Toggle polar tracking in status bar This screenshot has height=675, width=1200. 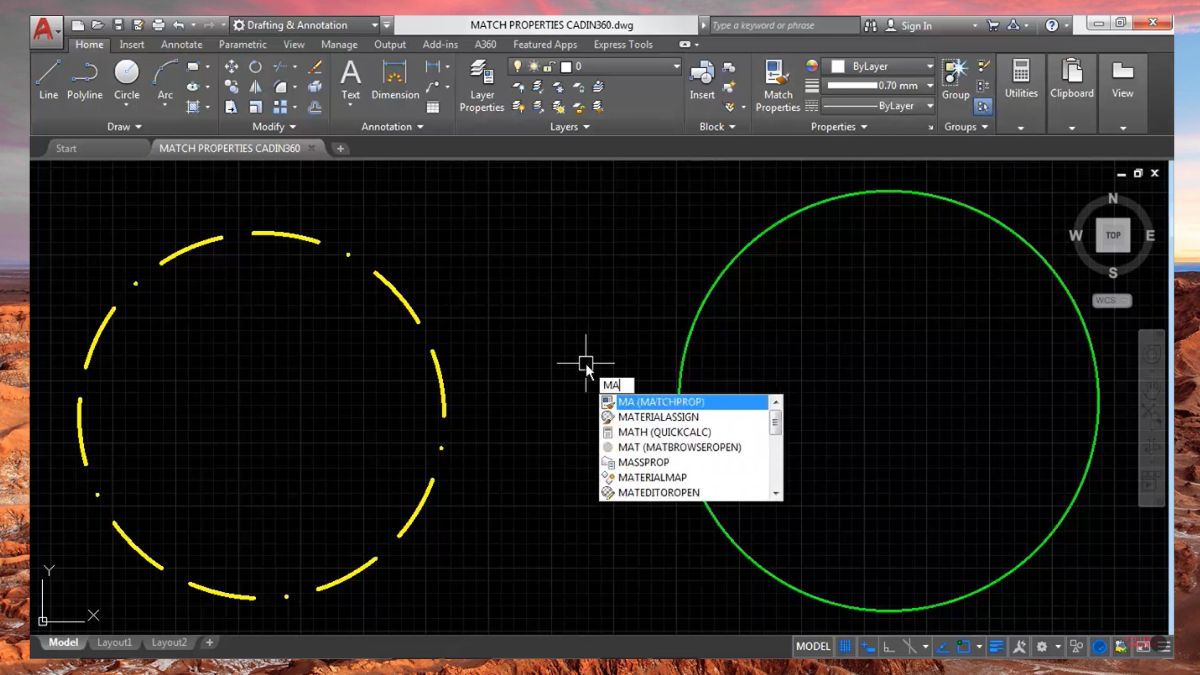(x=910, y=647)
